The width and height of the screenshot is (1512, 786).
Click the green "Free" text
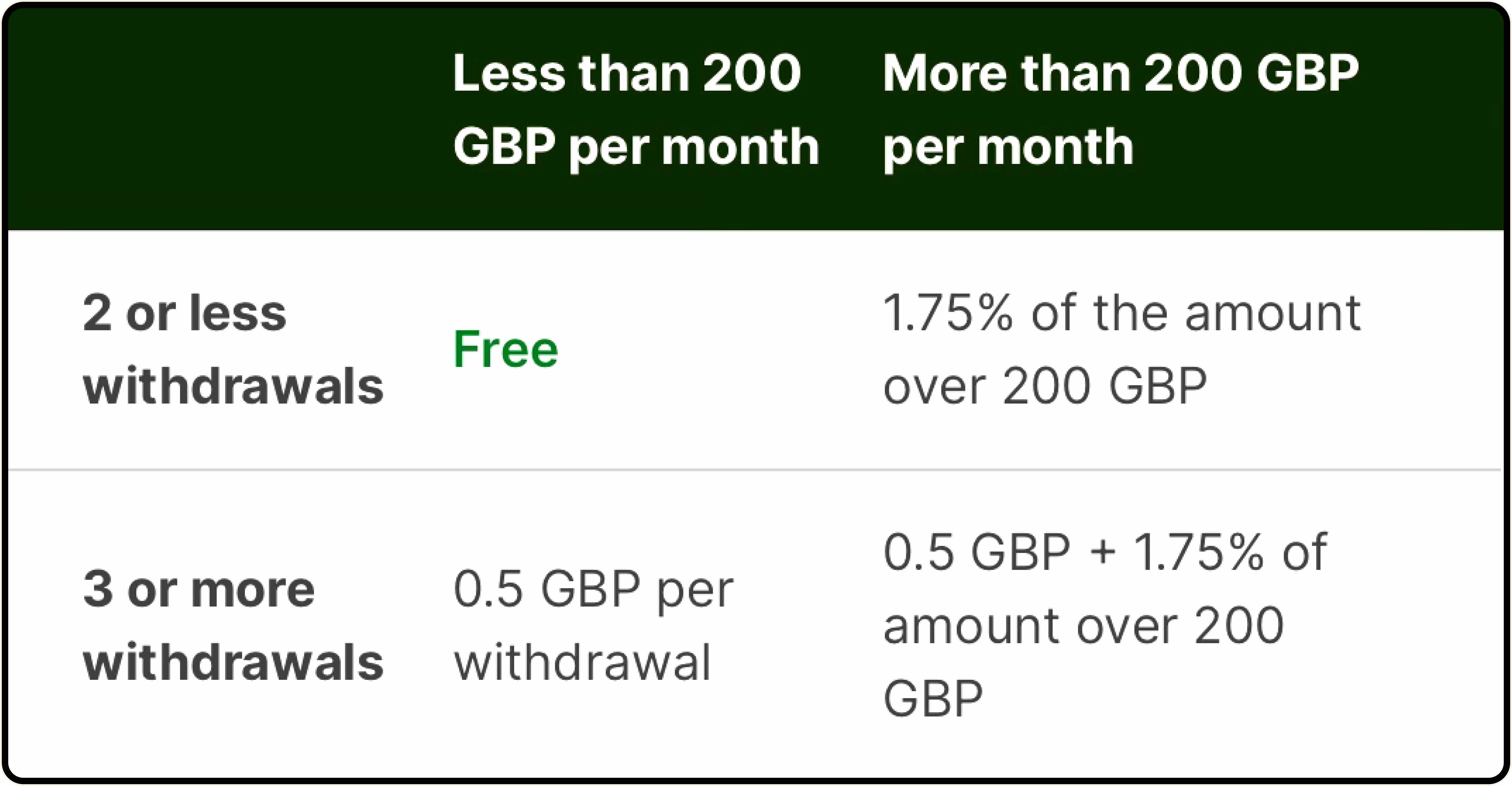tap(505, 350)
